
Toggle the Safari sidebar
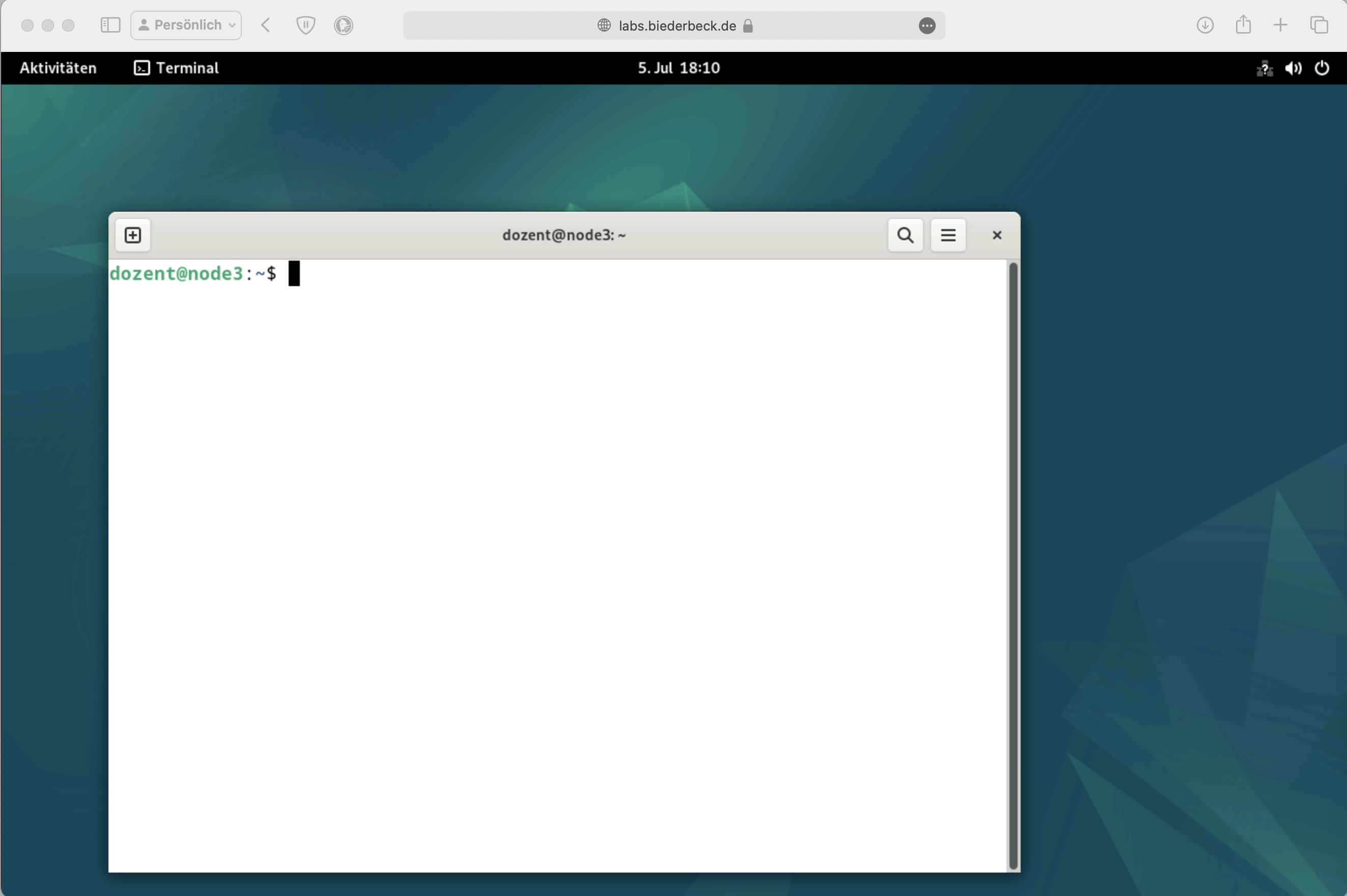click(x=110, y=25)
